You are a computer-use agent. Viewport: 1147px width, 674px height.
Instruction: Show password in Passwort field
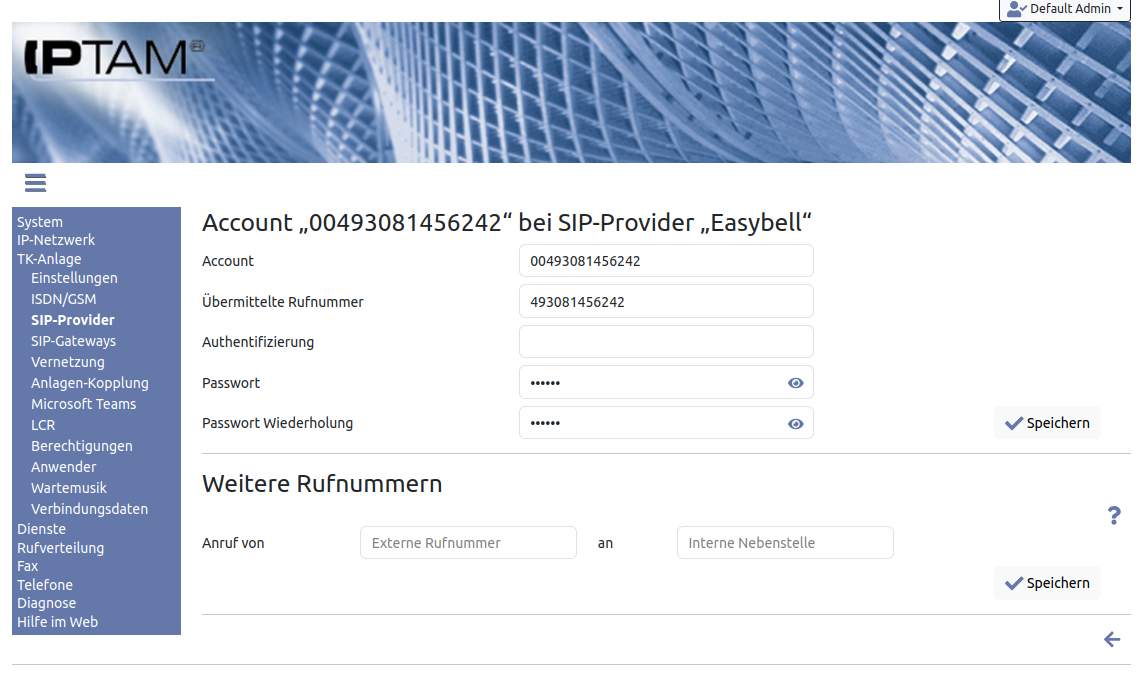[x=795, y=383]
